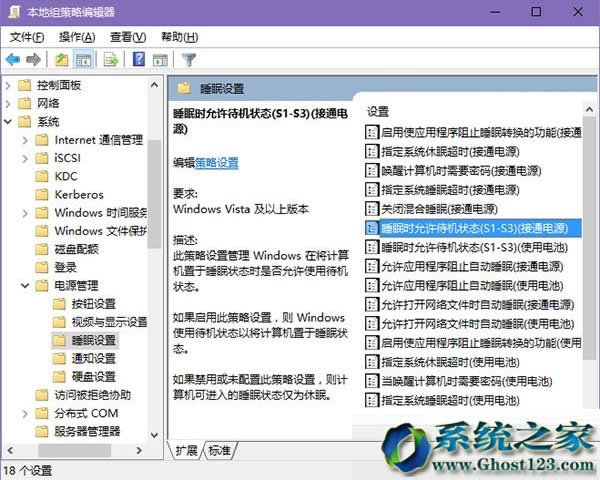Select the Kerberos folder
The image size is (600, 480).
pos(79,194)
